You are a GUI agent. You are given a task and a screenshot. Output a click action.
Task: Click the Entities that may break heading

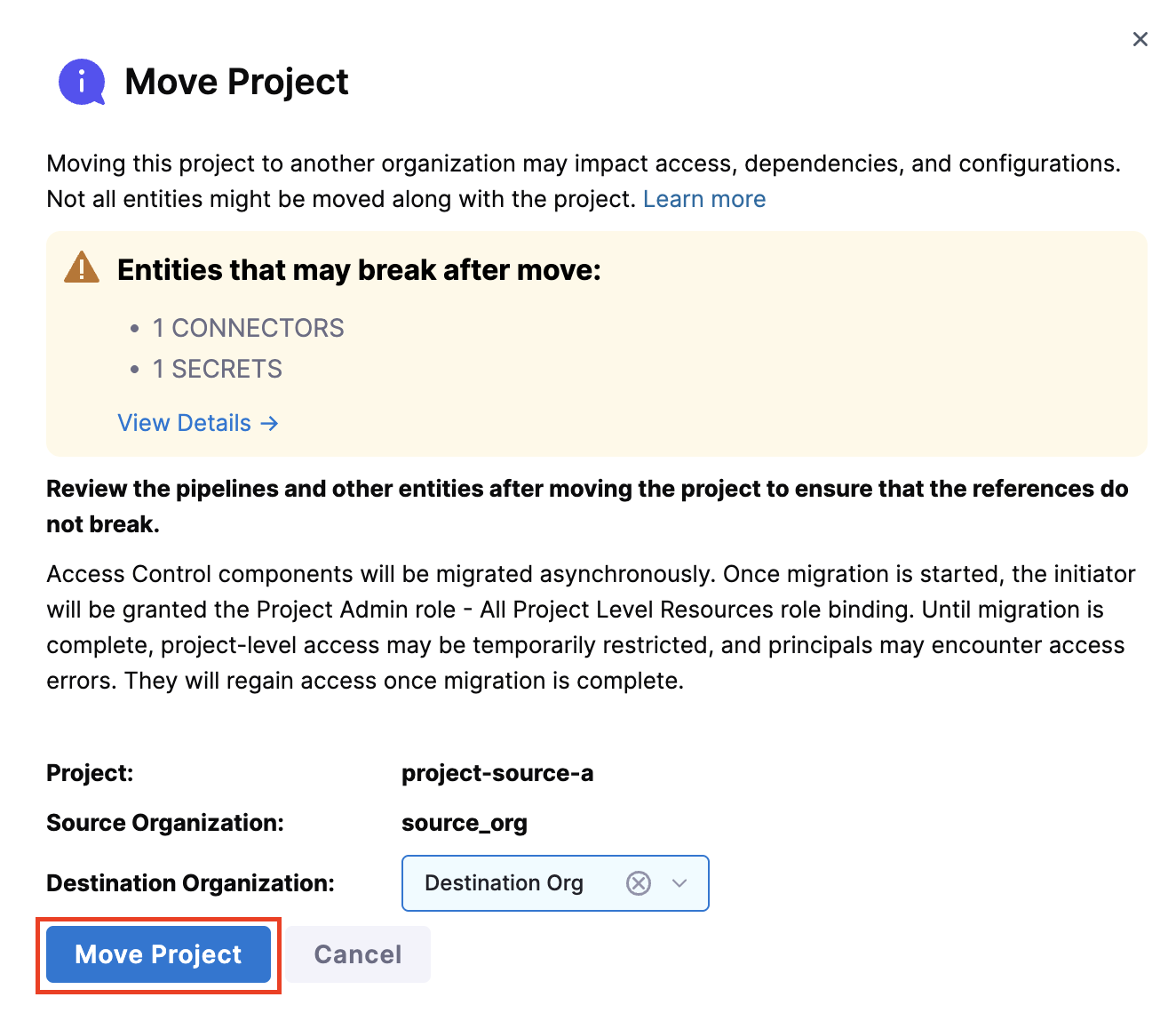pyautogui.click(x=359, y=270)
